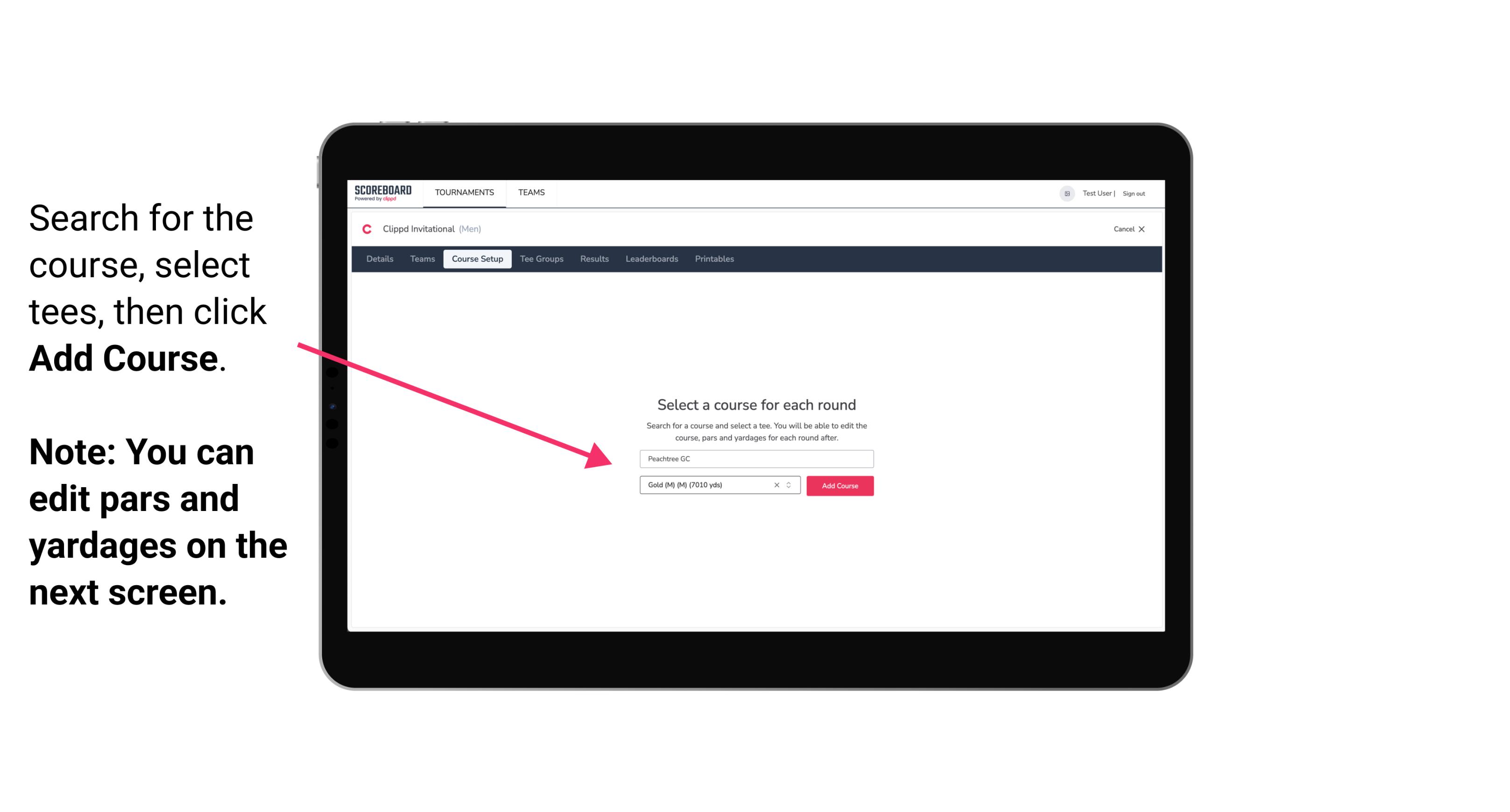The image size is (1510, 812).
Task: Open the course search input field dropdown
Action: click(x=755, y=457)
